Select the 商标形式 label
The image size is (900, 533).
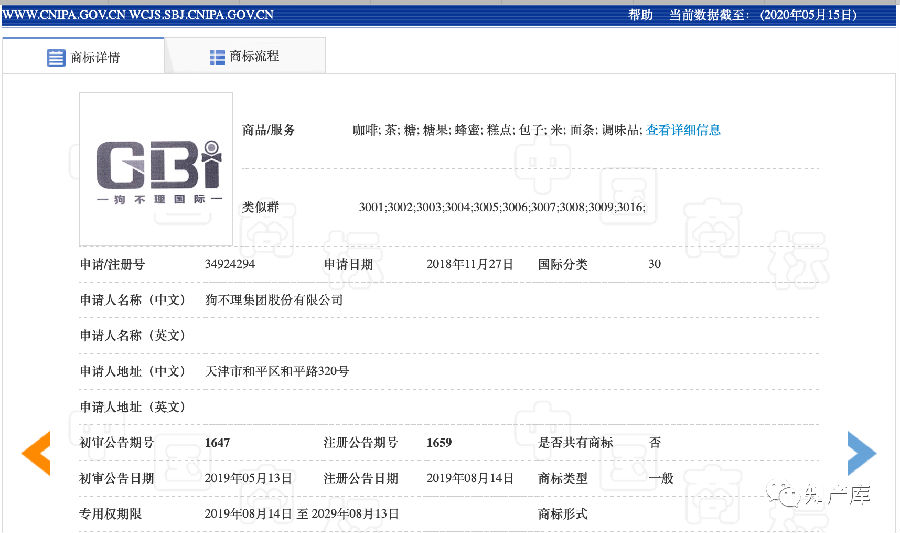(x=562, y=513)
